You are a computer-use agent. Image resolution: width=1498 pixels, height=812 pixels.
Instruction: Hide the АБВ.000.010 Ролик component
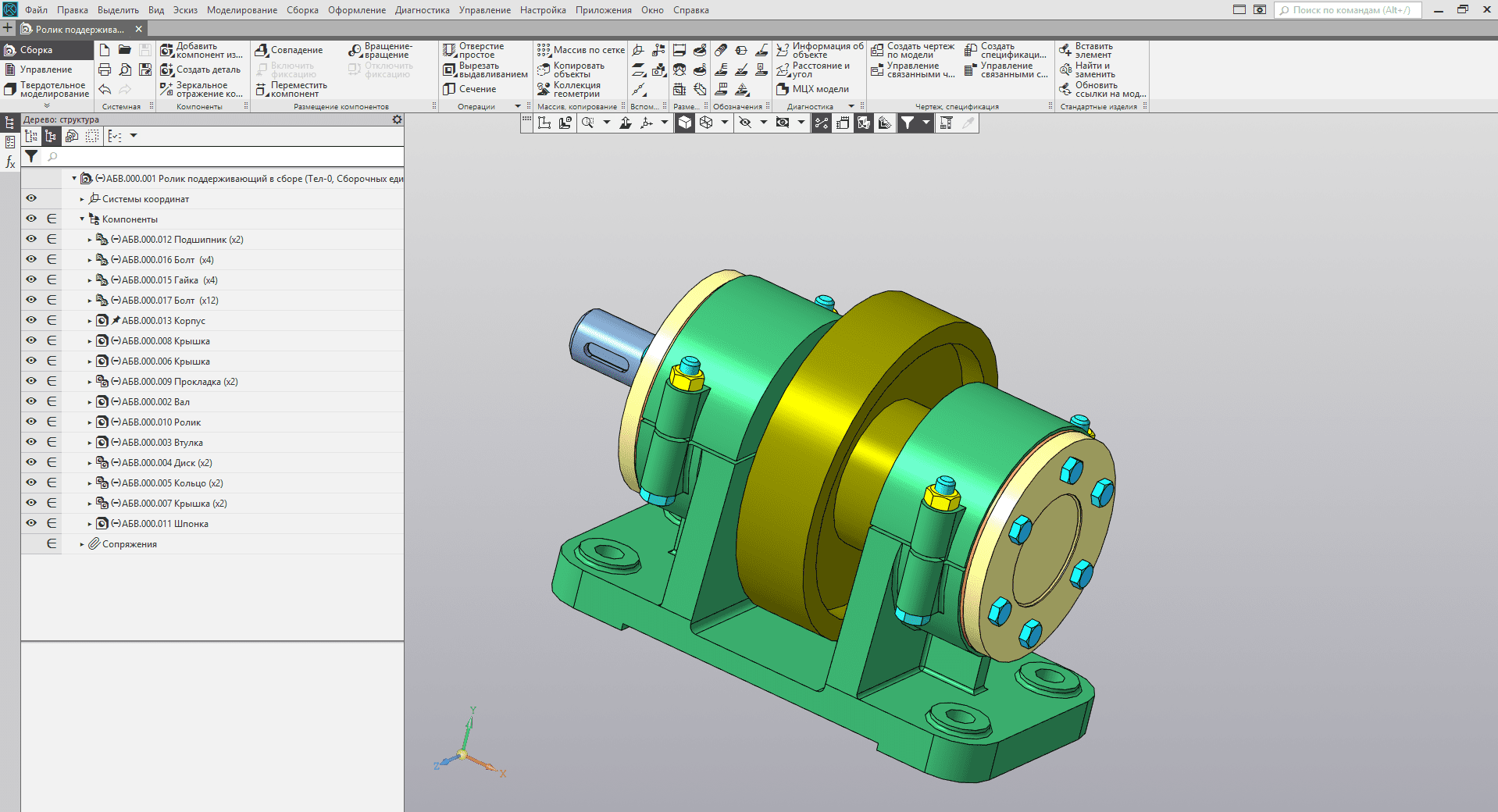pos(31,422)
